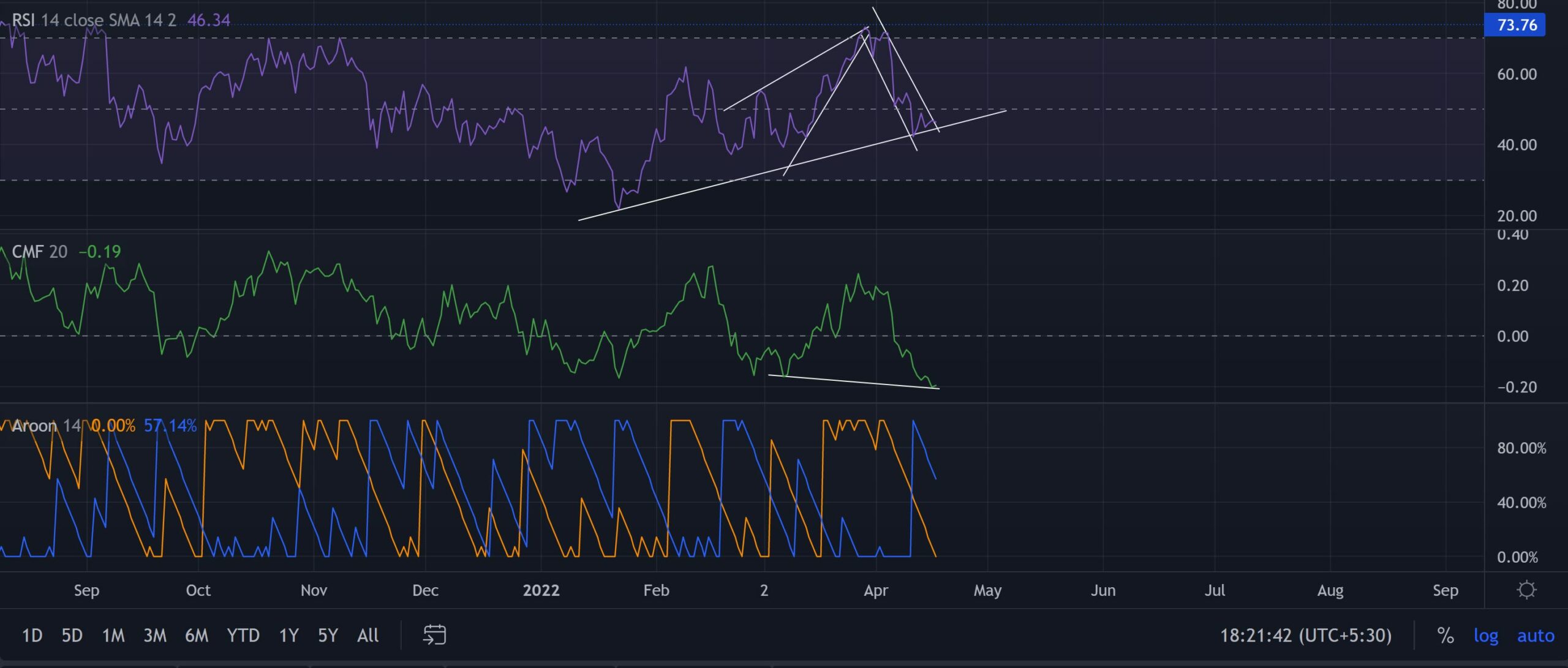Show All time range

(367, 636)
